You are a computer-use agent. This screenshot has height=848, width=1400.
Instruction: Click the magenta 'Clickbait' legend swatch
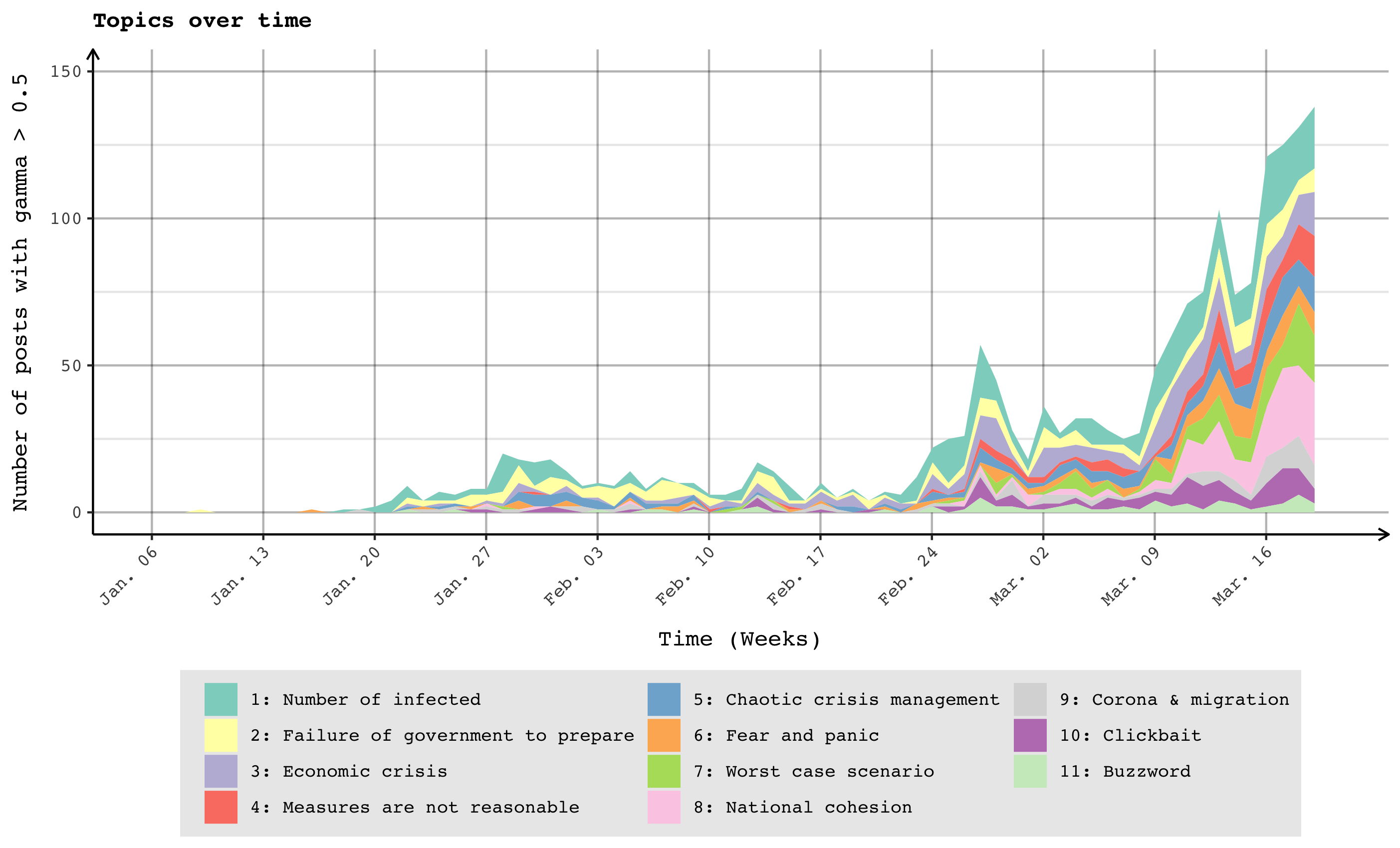(1030, 736)
